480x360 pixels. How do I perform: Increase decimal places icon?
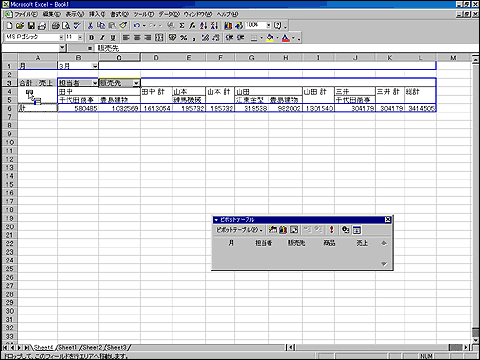pyautogui.click(x=205, y=38)
